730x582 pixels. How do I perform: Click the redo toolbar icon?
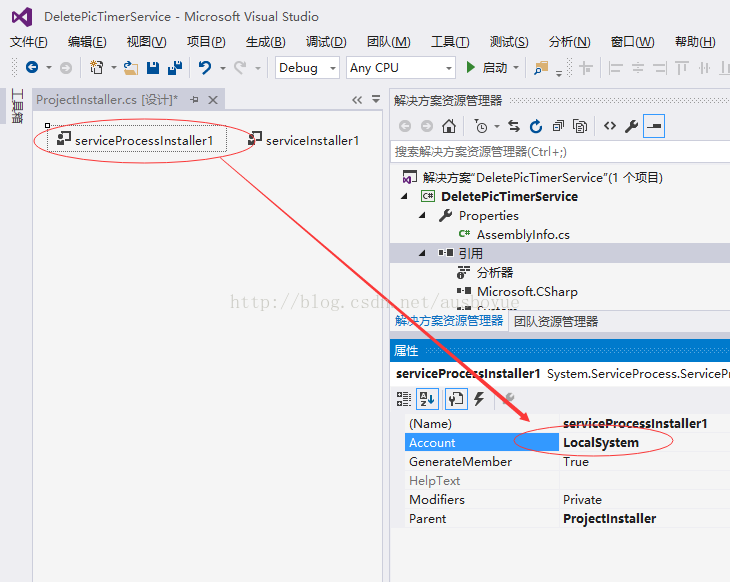[x=240, y=68]
